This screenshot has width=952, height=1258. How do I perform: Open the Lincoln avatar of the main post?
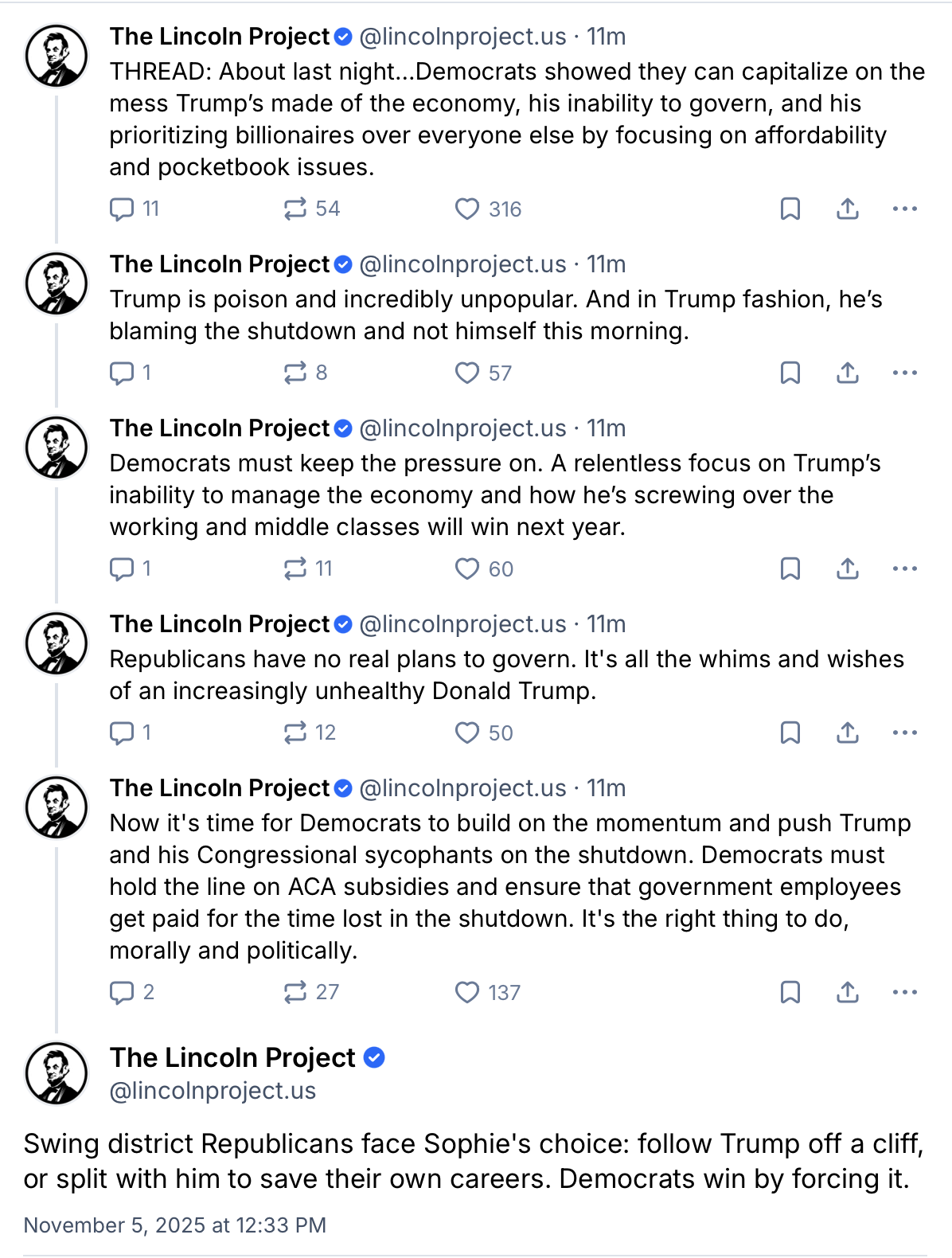coord(57,1072)
